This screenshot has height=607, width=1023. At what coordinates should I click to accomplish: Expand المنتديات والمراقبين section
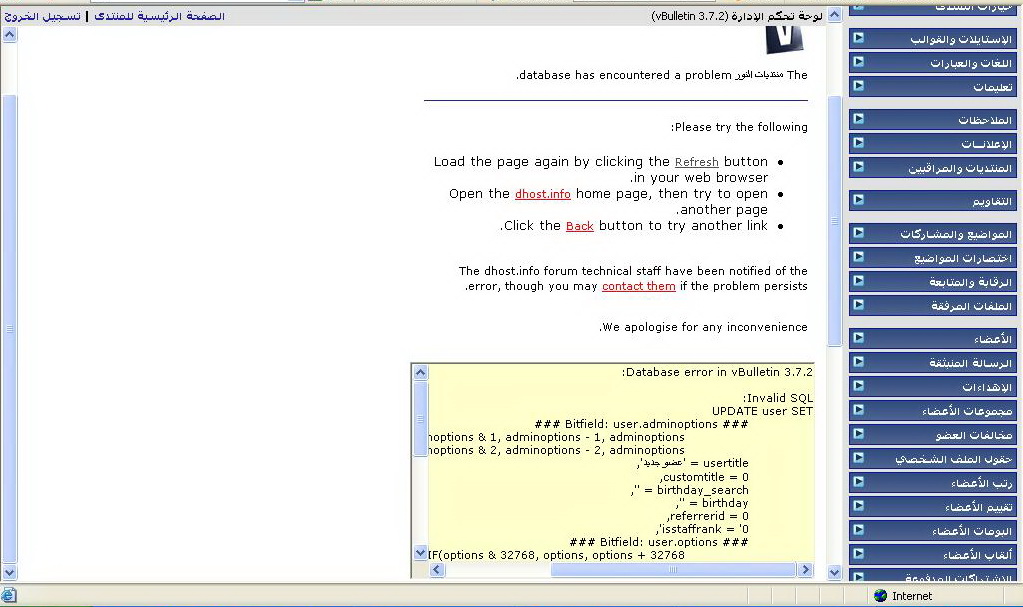[933, 168]
